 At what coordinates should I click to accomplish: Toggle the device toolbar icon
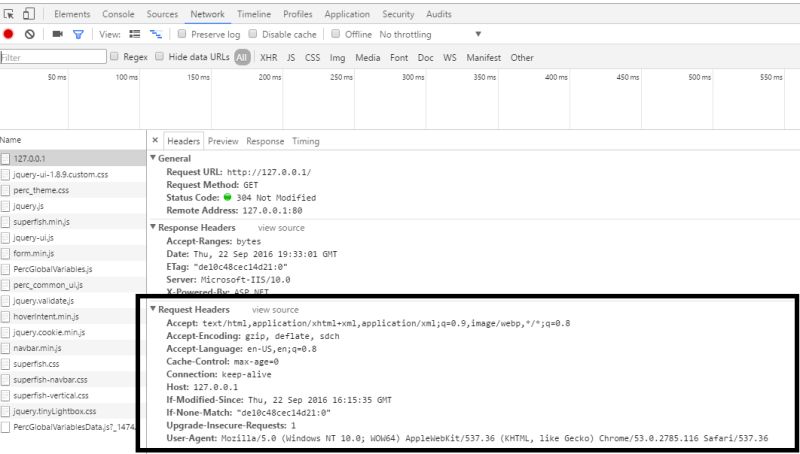[x=29, y=14]
